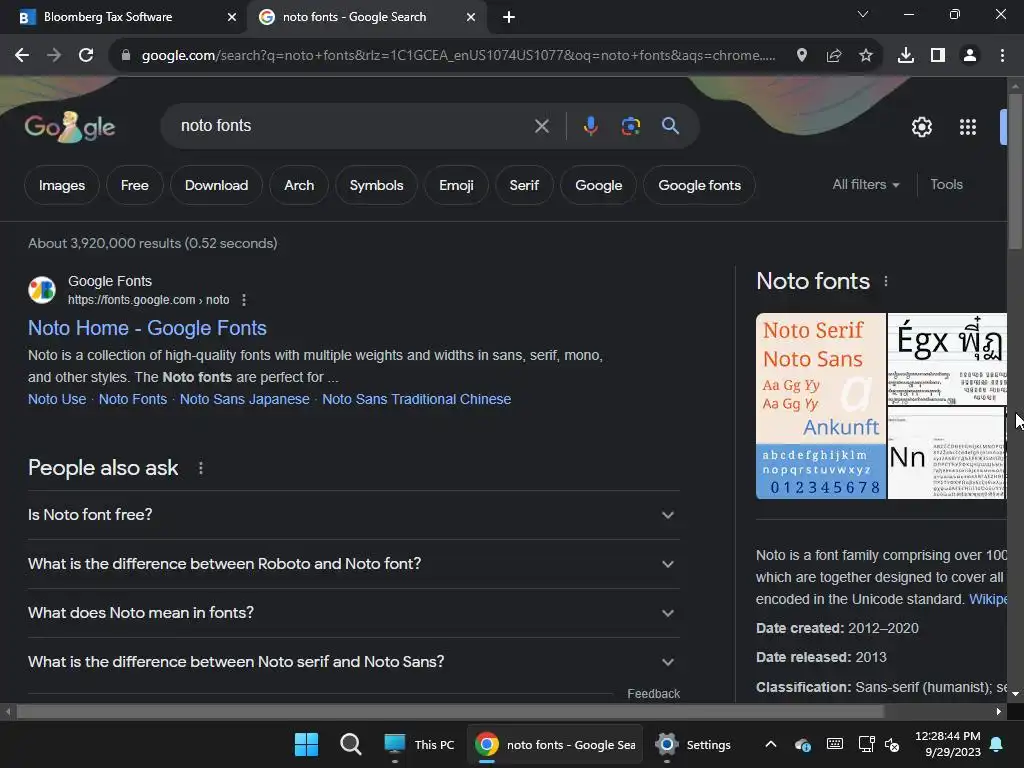Image resolution: width=1024 pixels, height=768 pixels.
Task: Open Noto Serif sample image thumbnail
Action: (x=821, y=406)
